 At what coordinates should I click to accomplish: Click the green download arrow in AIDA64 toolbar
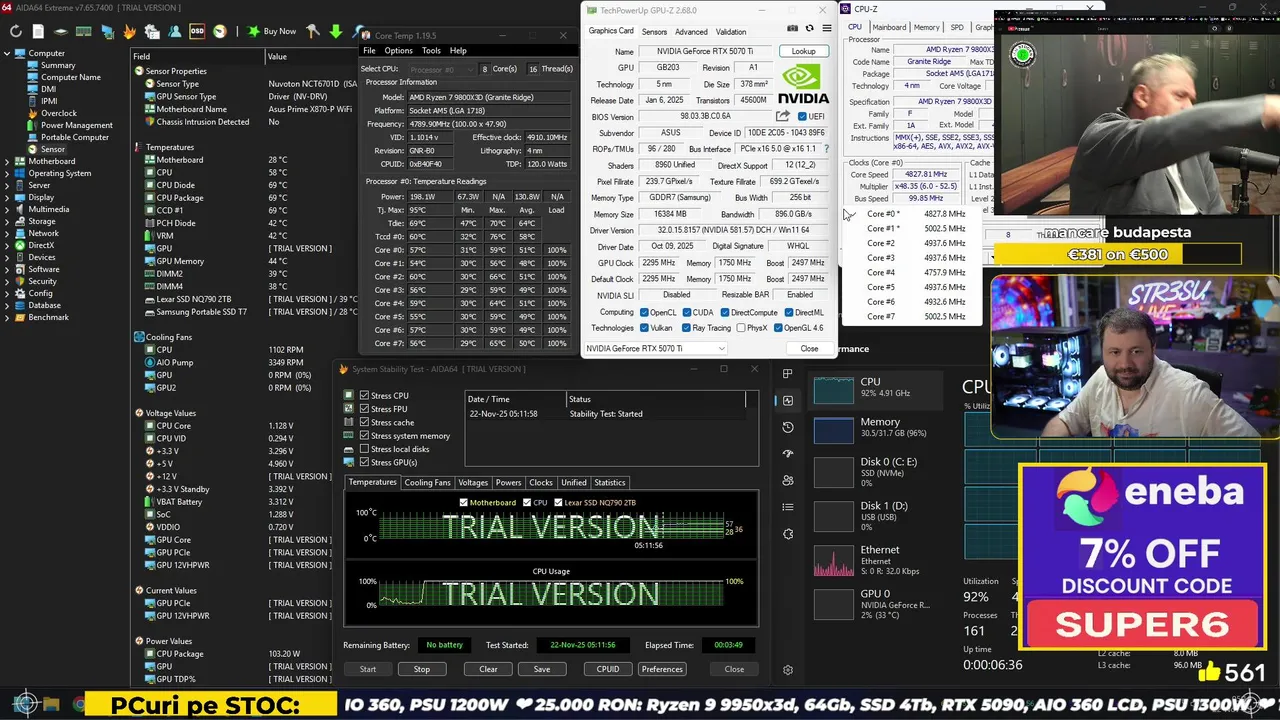335,32
